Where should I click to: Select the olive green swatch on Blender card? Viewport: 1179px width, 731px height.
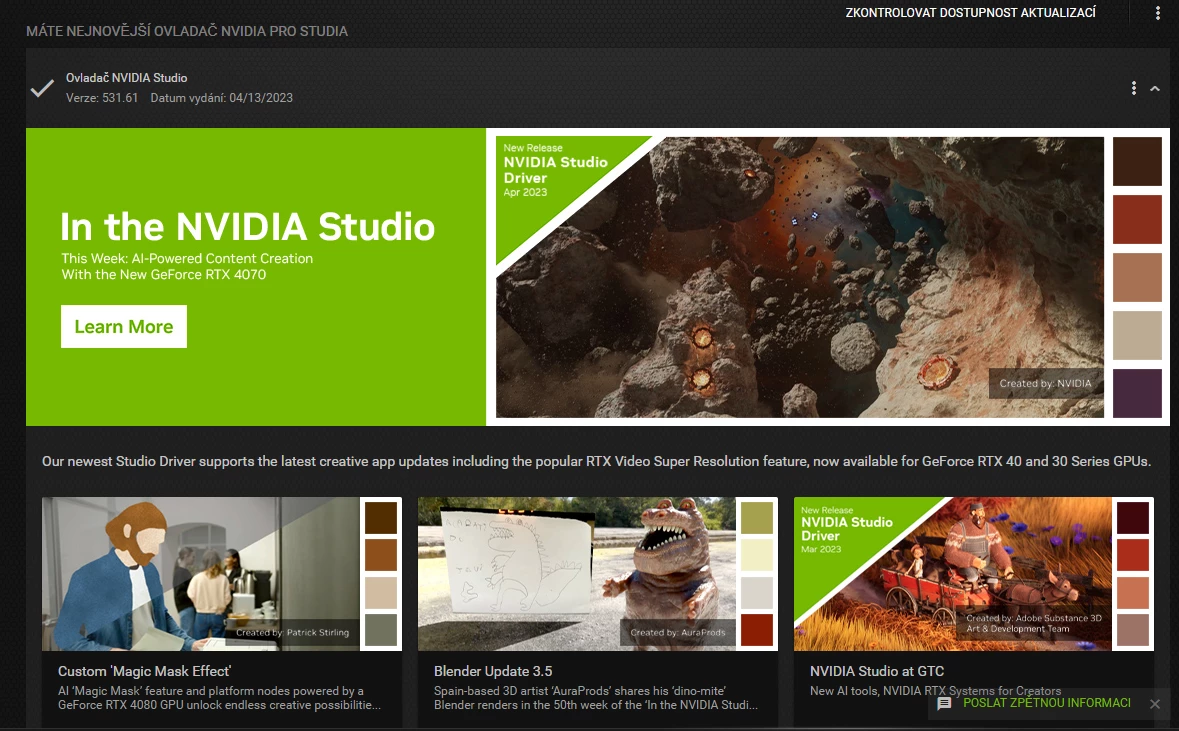click(x=756, y=517)
